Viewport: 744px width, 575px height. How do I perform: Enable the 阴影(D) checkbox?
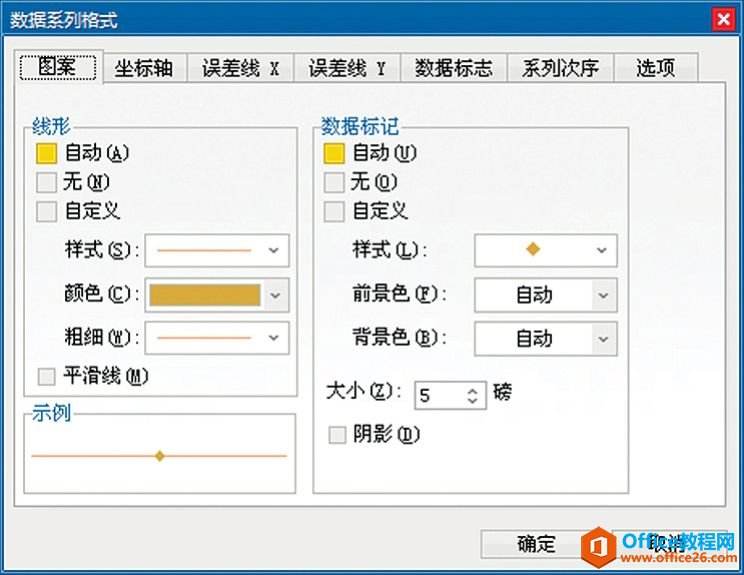[337, 435]
